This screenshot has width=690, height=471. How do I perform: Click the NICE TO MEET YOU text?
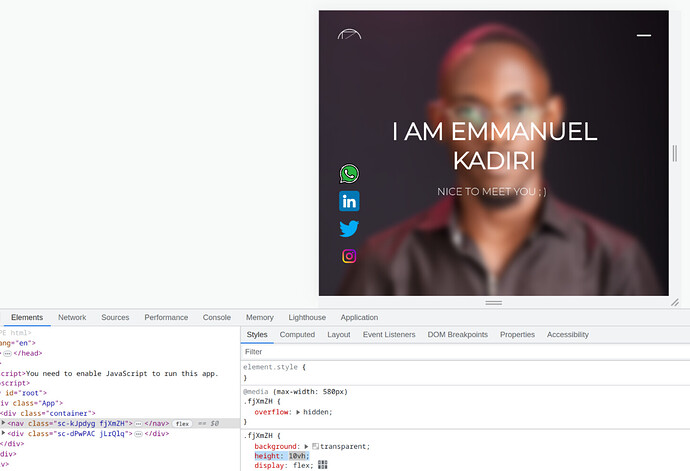[x=492, y=192]
